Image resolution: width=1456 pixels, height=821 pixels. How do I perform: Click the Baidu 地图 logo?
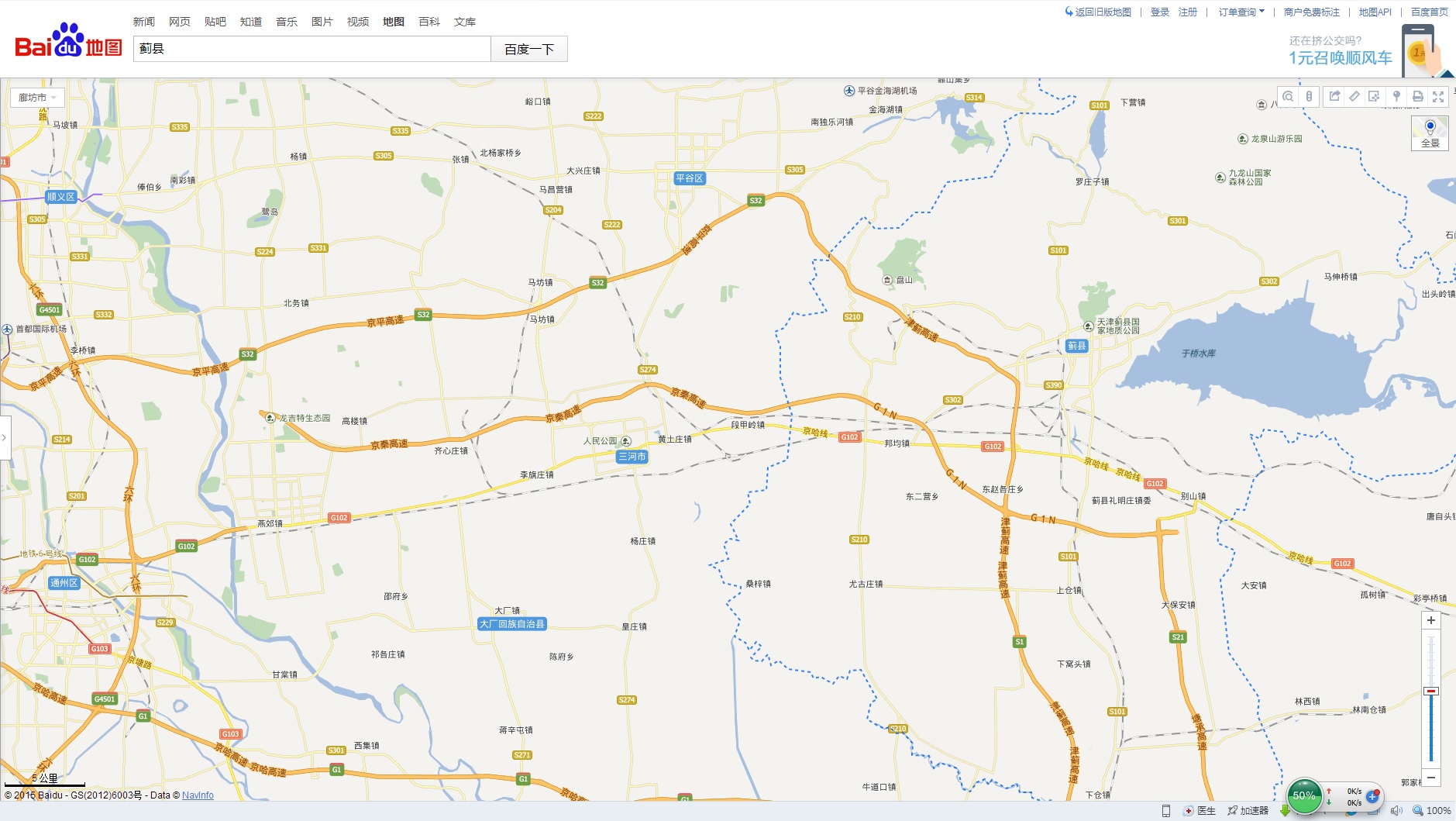pos(69,42)
